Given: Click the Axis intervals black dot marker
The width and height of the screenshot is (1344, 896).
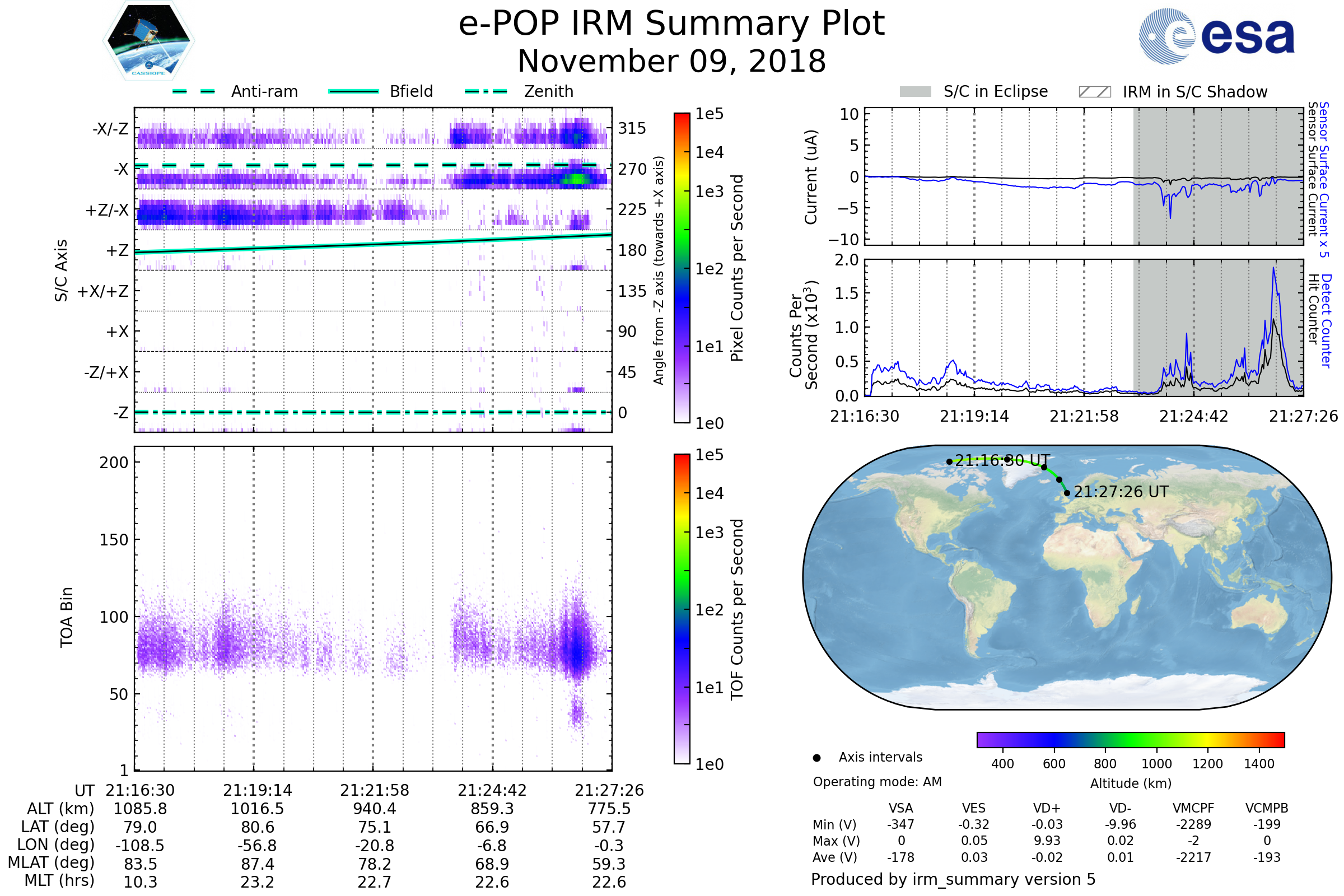Looking at the screenshot, I should [816, 758].
